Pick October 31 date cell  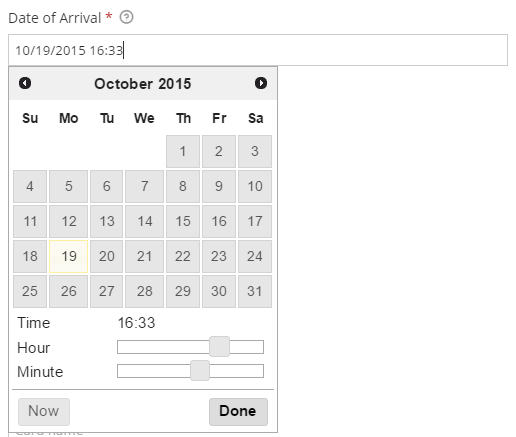click(x=255, y=291)
